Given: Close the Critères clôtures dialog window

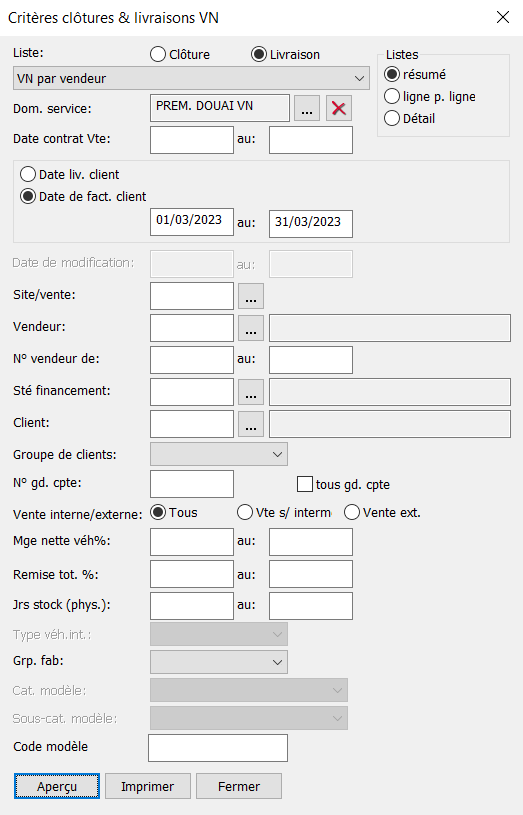Looking at the screenshot, I should click(503, 17).
